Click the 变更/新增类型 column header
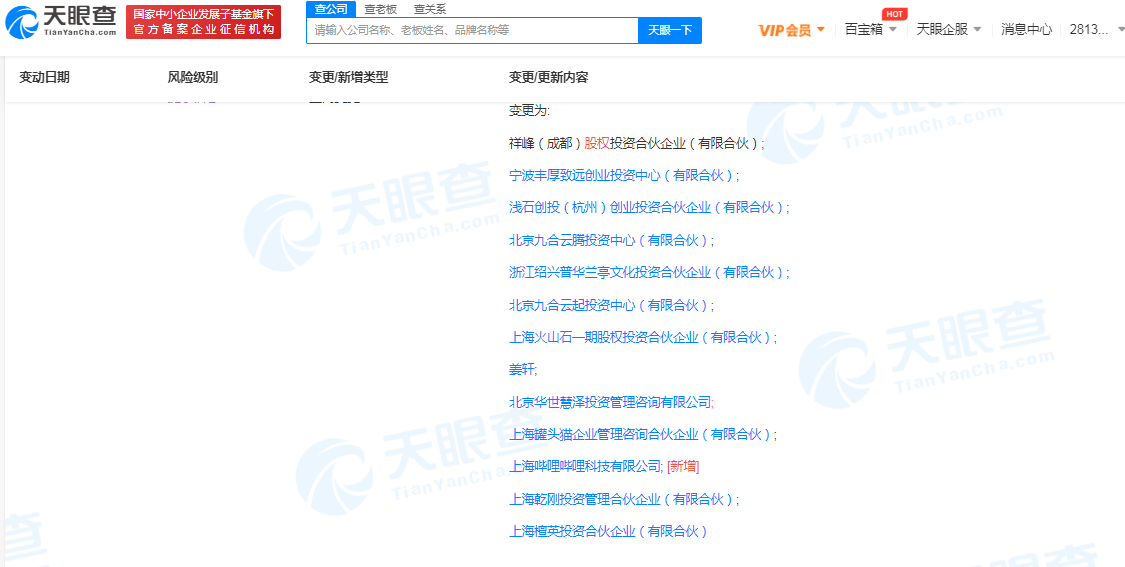Screen dimensions: 1125x567 (x=349, y=78)
